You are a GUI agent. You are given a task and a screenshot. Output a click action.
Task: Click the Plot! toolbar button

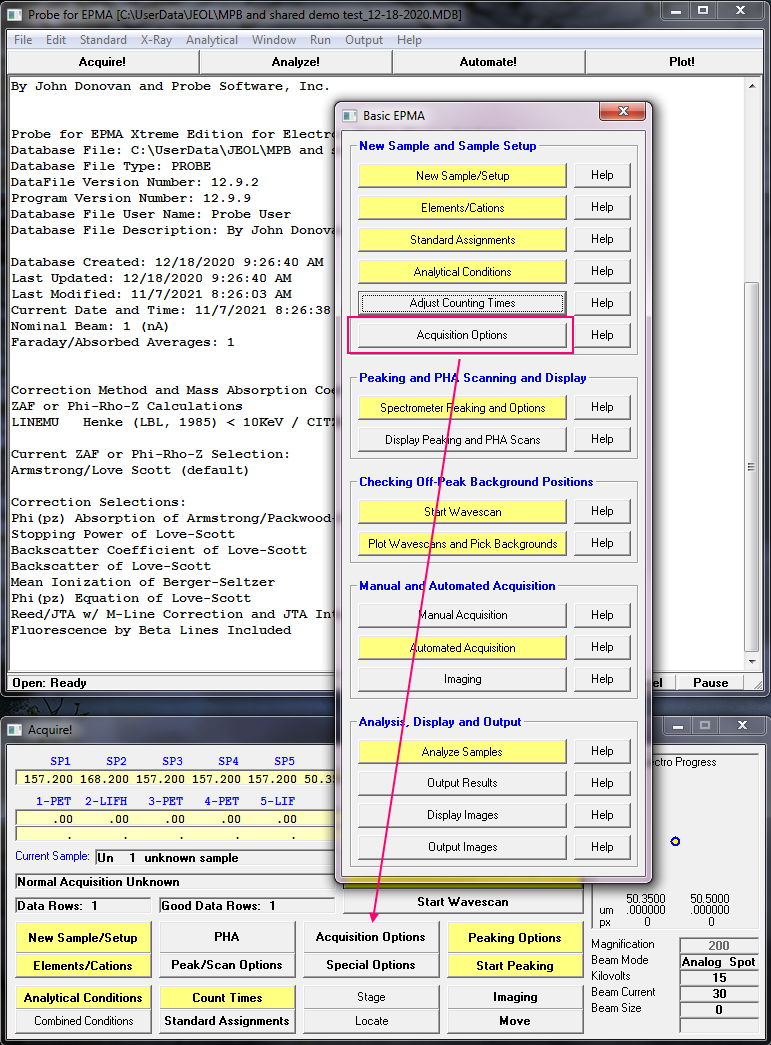pyautogui.click(x=681, y=62)
